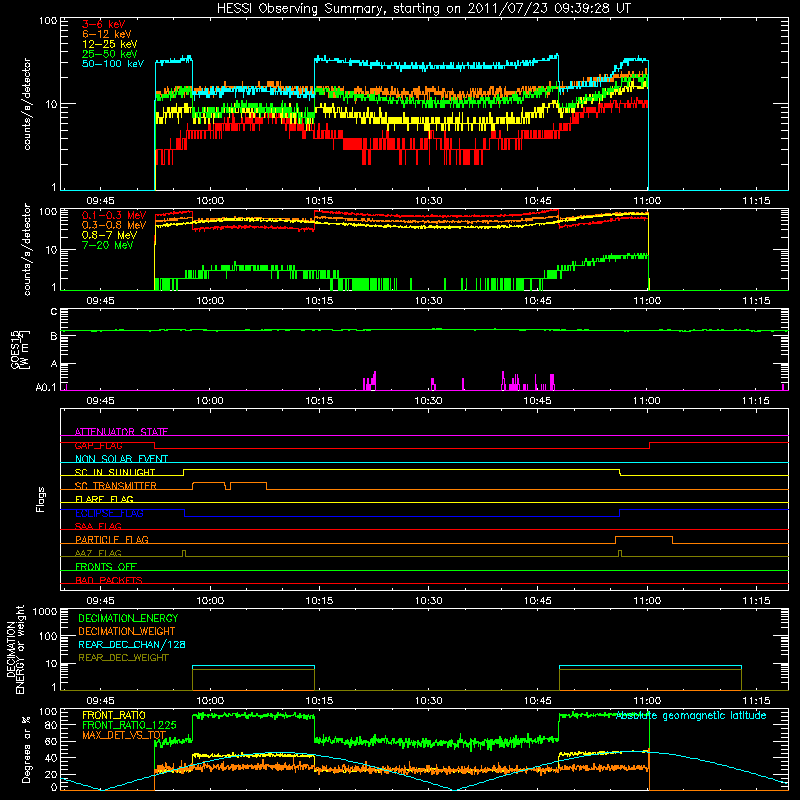The height and width of the screenshot is (800, 800).
Task: Select the SAA_FLAG label
Action: [x=98, y=526]
